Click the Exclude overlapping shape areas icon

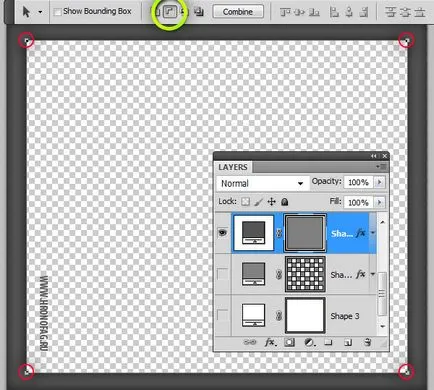tap(199, 12)
